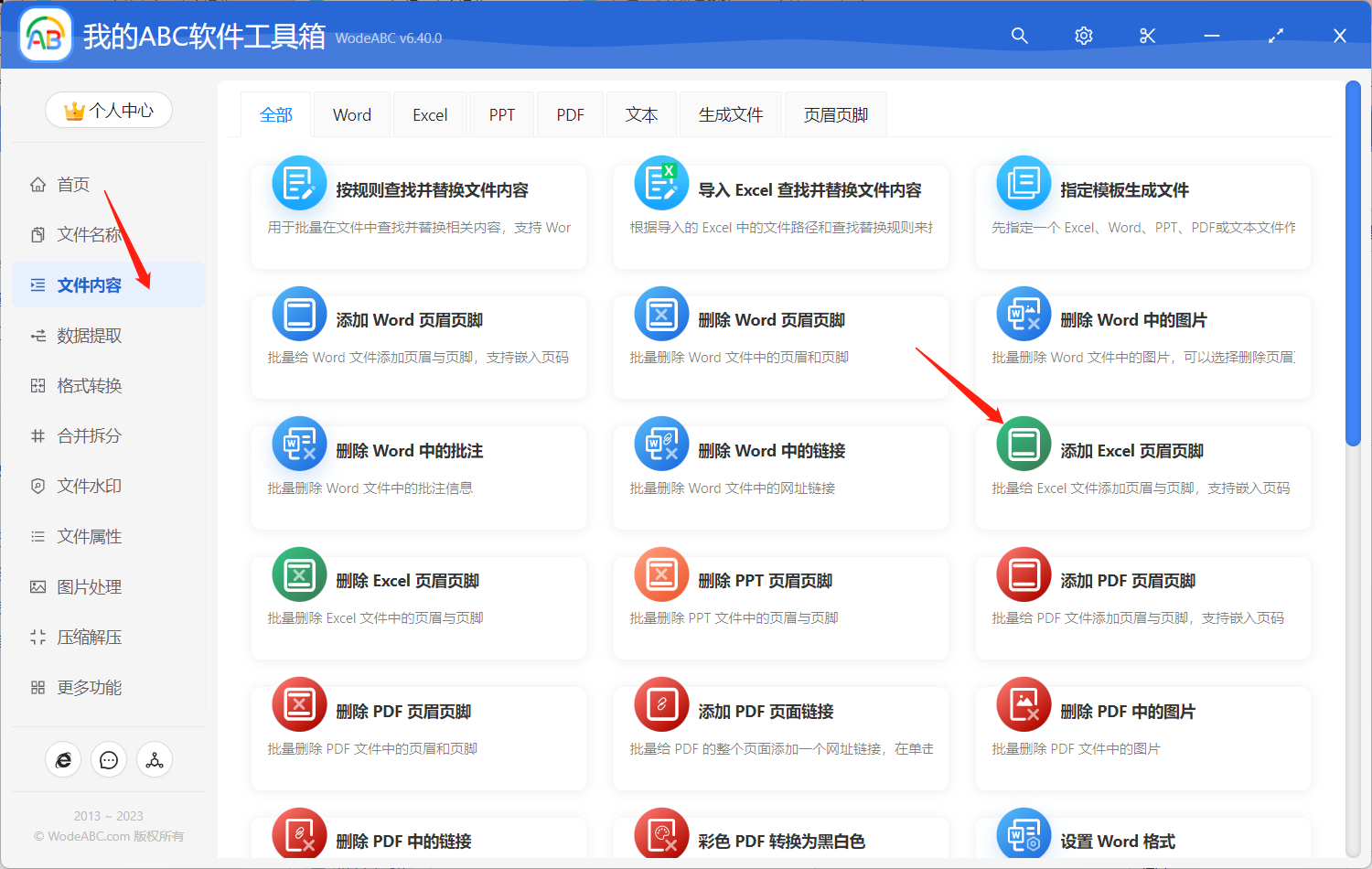
Task: Open the search icon in the title bar
Action: 1019,35
